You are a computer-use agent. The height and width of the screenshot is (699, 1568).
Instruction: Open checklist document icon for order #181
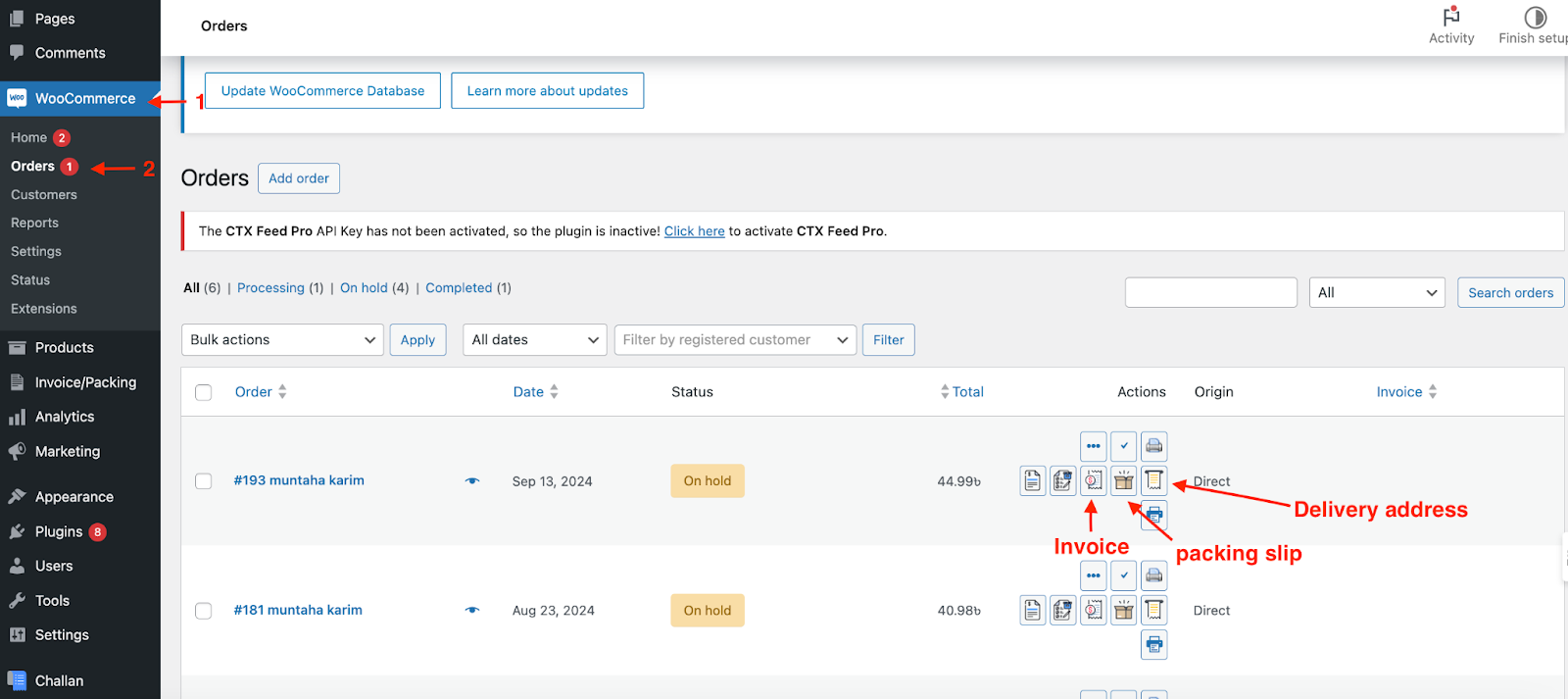pyautogui.click(x=1062, y=610)
